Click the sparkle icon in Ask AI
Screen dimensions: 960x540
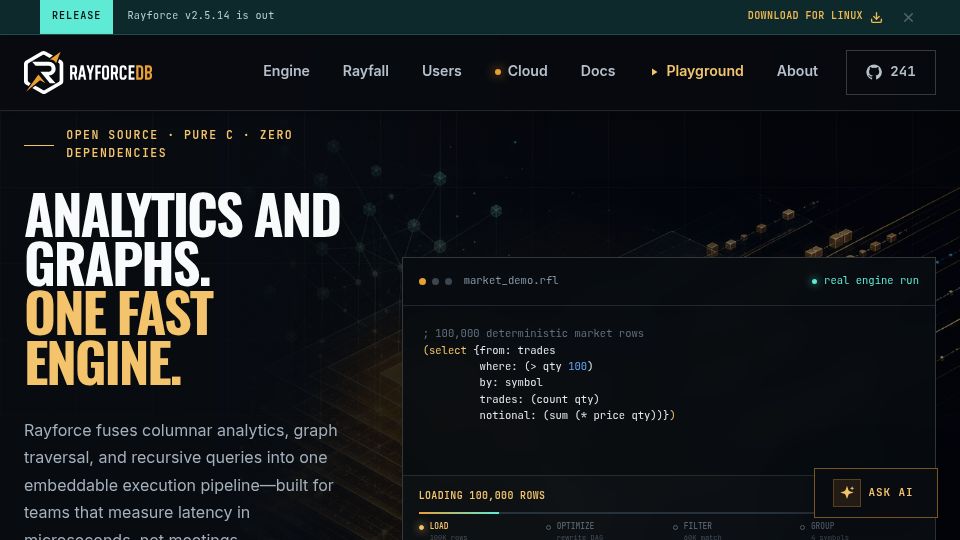[x=847, y=492]
